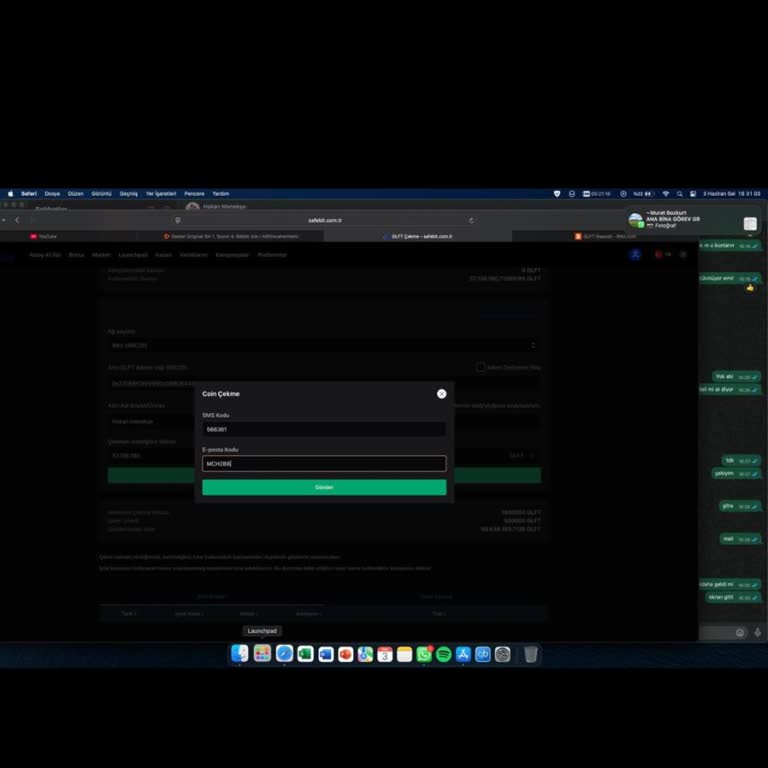Screen dimensions: 768x768
Task: Select the GLFT Çekme safebit tab
Action: 417,236
